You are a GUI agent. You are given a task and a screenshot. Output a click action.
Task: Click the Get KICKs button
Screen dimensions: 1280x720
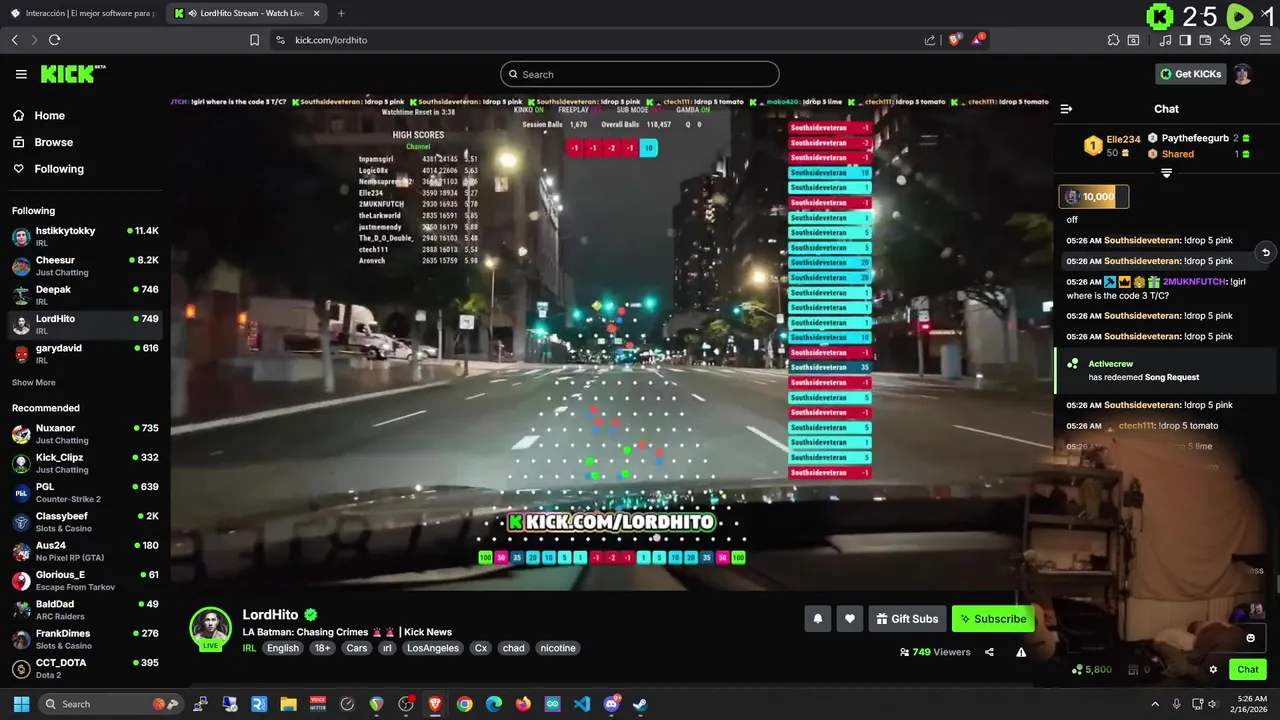tap(1190, 74)
